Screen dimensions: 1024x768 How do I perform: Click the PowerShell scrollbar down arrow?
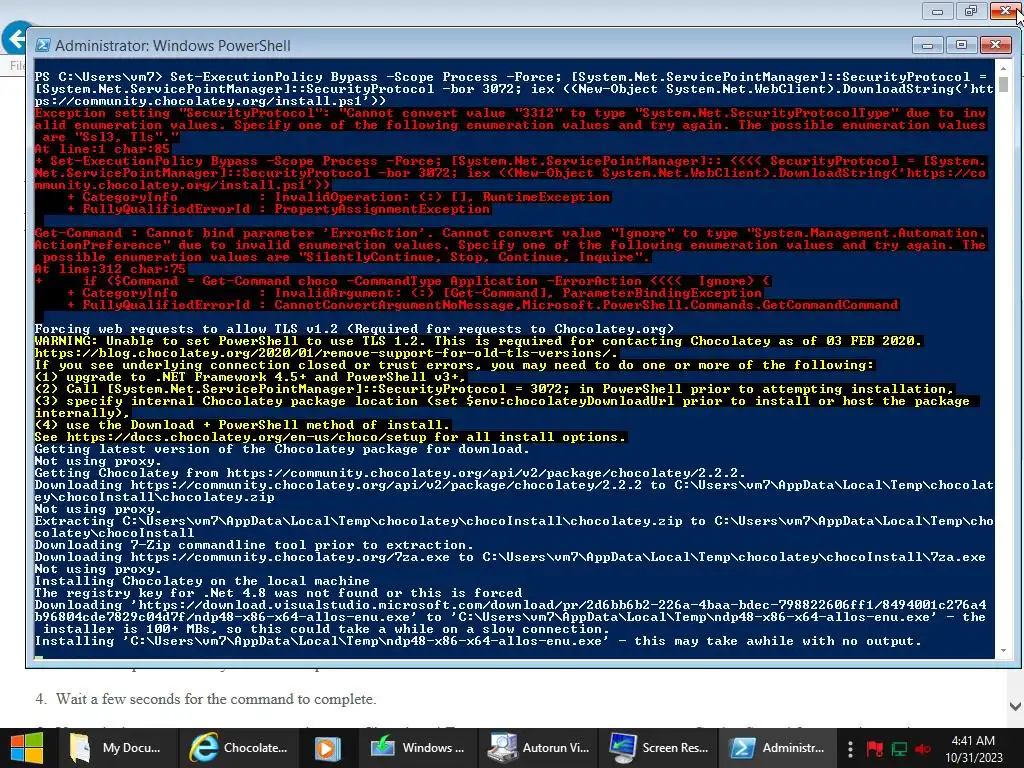1004,650
